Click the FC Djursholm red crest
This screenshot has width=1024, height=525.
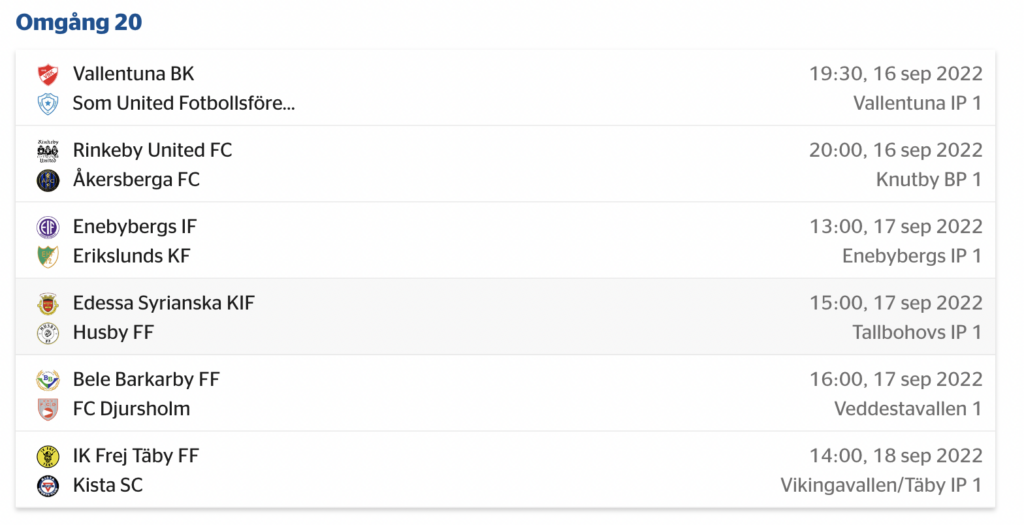coord(48,409)
